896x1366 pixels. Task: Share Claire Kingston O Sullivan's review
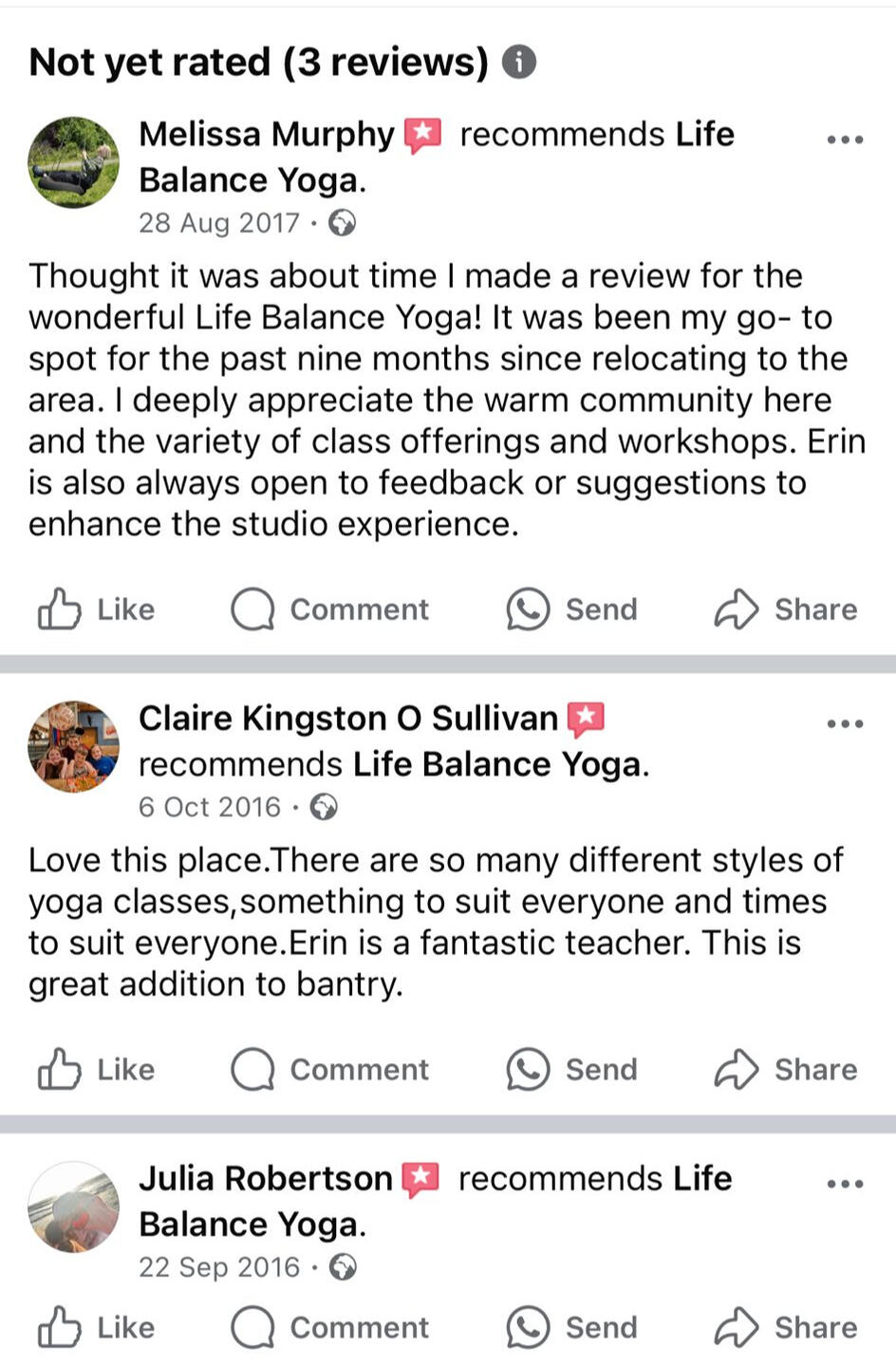pyautogui.click(x=786, y=1070)
